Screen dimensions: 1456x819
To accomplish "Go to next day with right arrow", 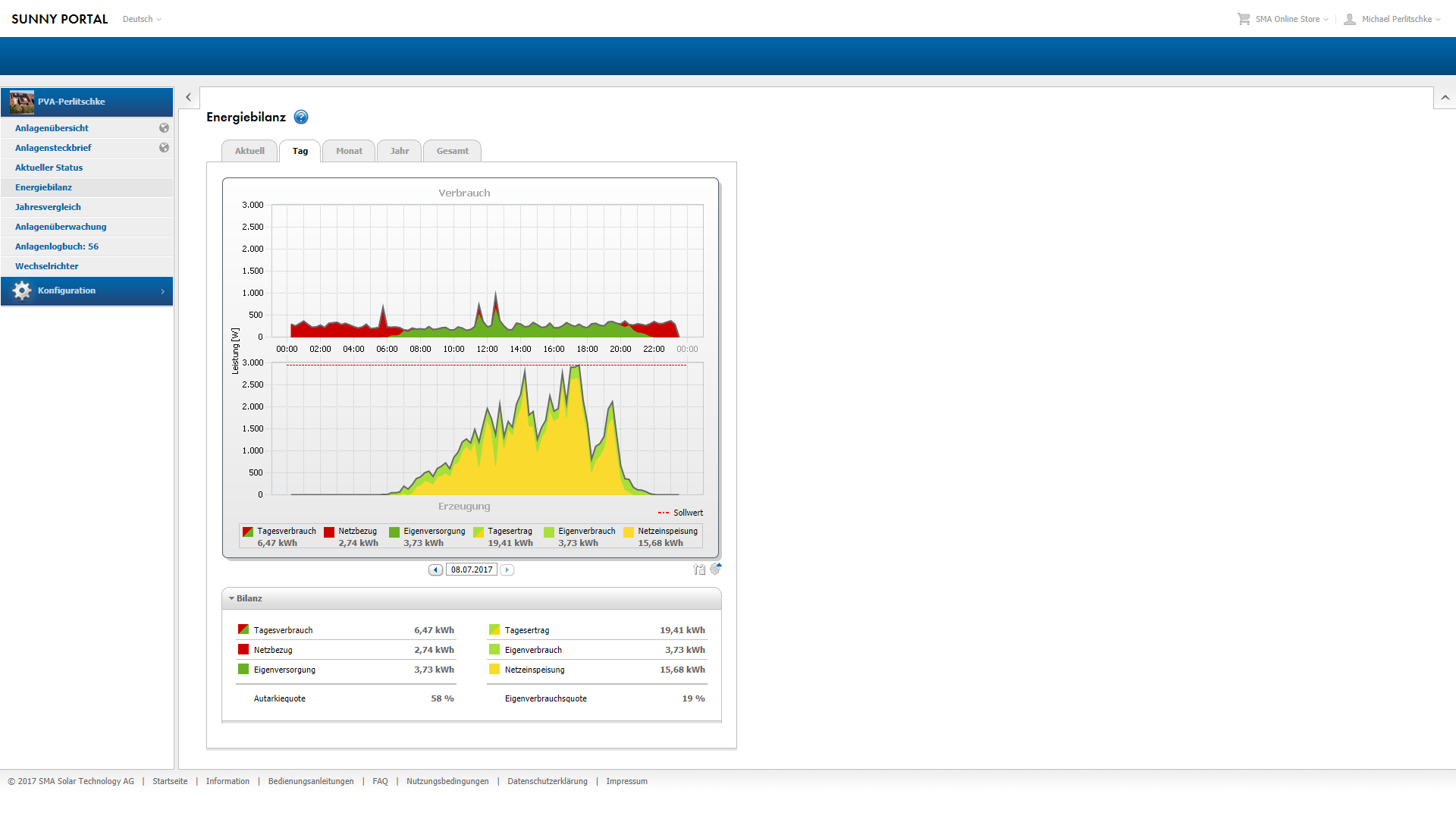I will [507, 570].
